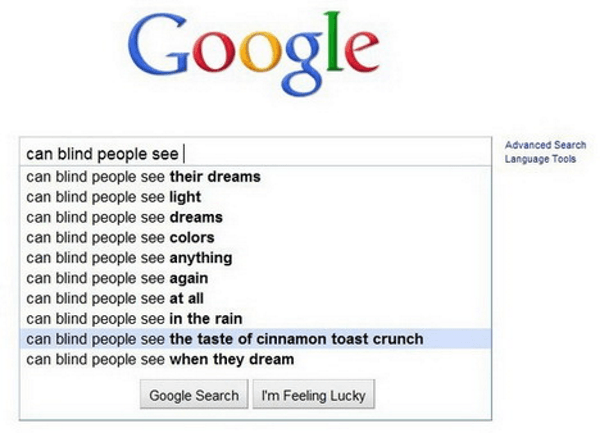
Task: Click the green letter l in logo
Action: [333, 41]
